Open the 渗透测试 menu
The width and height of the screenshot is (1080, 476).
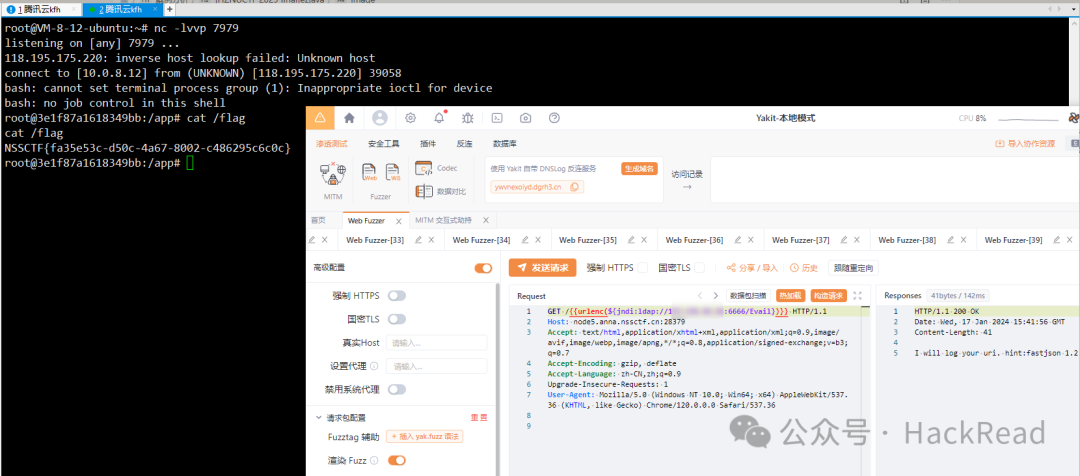coord(332,144)
